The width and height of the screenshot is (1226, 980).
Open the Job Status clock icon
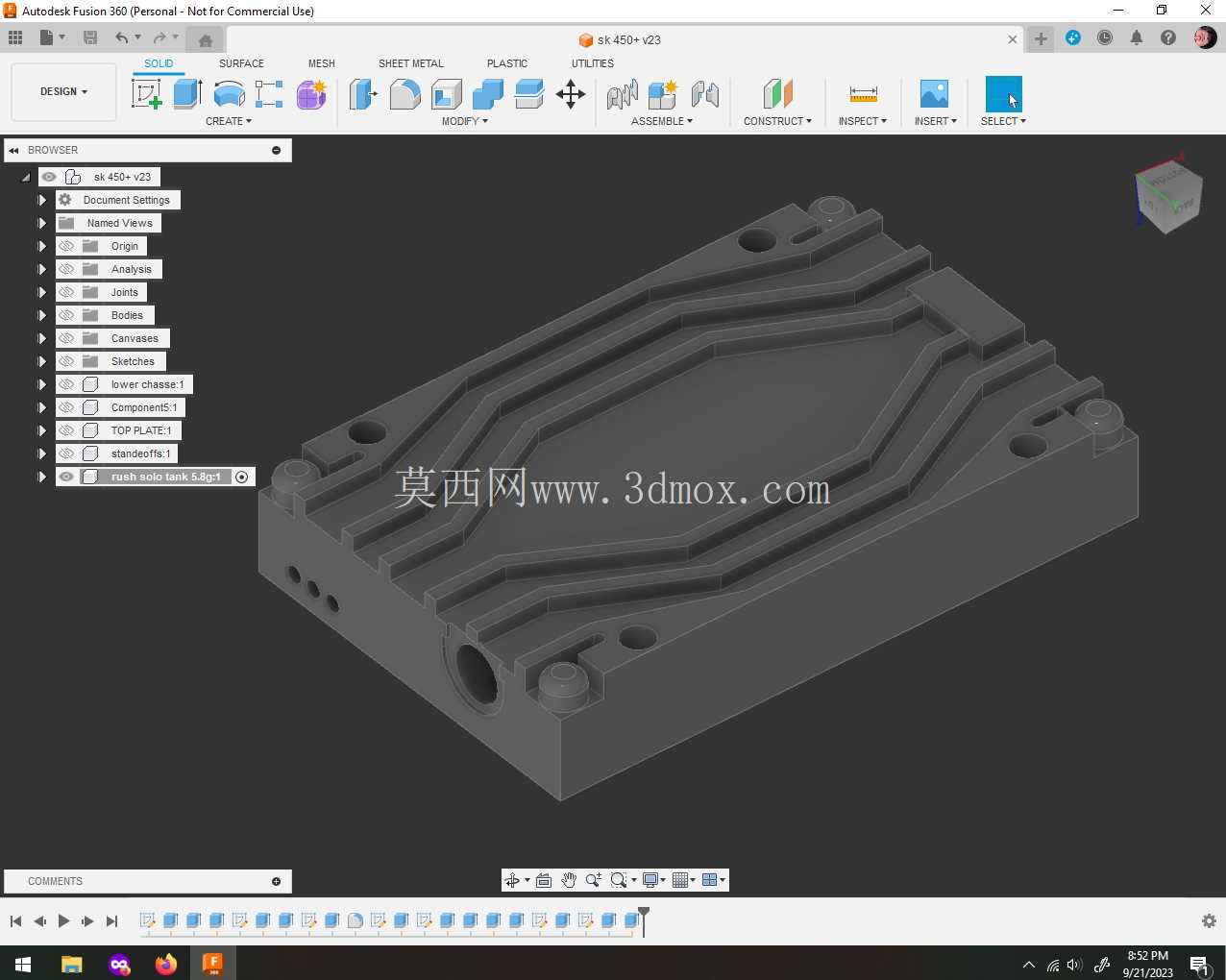point(1105,37)
